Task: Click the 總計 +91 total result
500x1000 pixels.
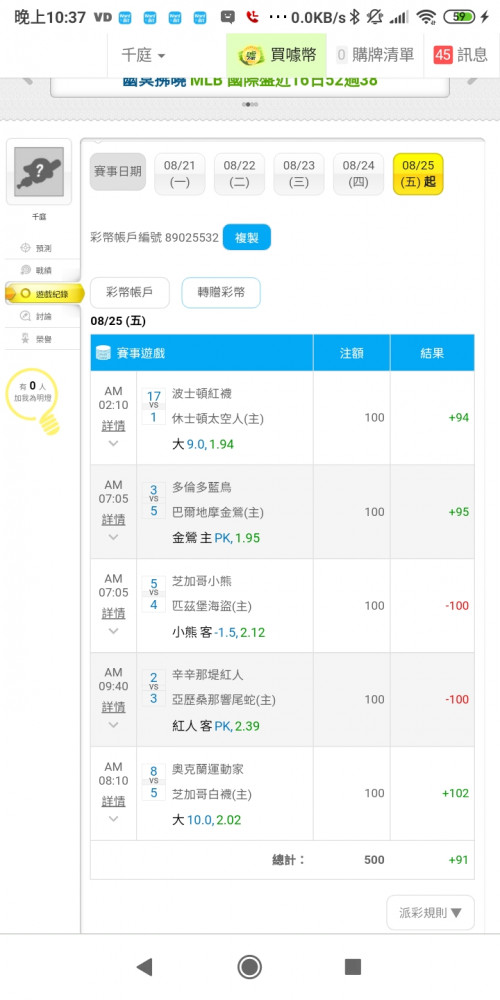Action: pyautogui.click(x=458, y=860)
